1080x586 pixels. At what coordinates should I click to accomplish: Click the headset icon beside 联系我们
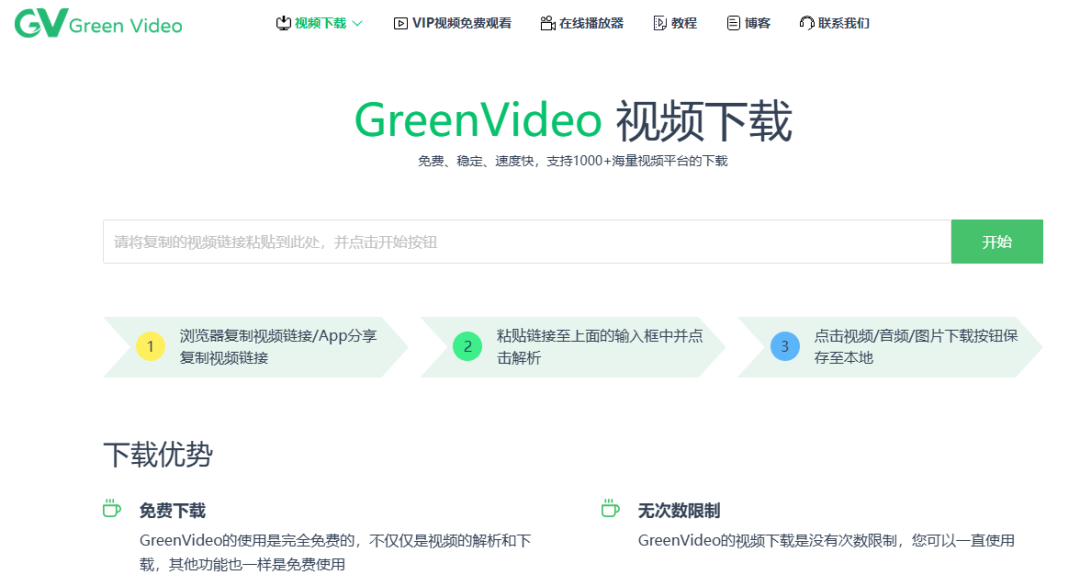pyautogui.click(x=807, y=23)
